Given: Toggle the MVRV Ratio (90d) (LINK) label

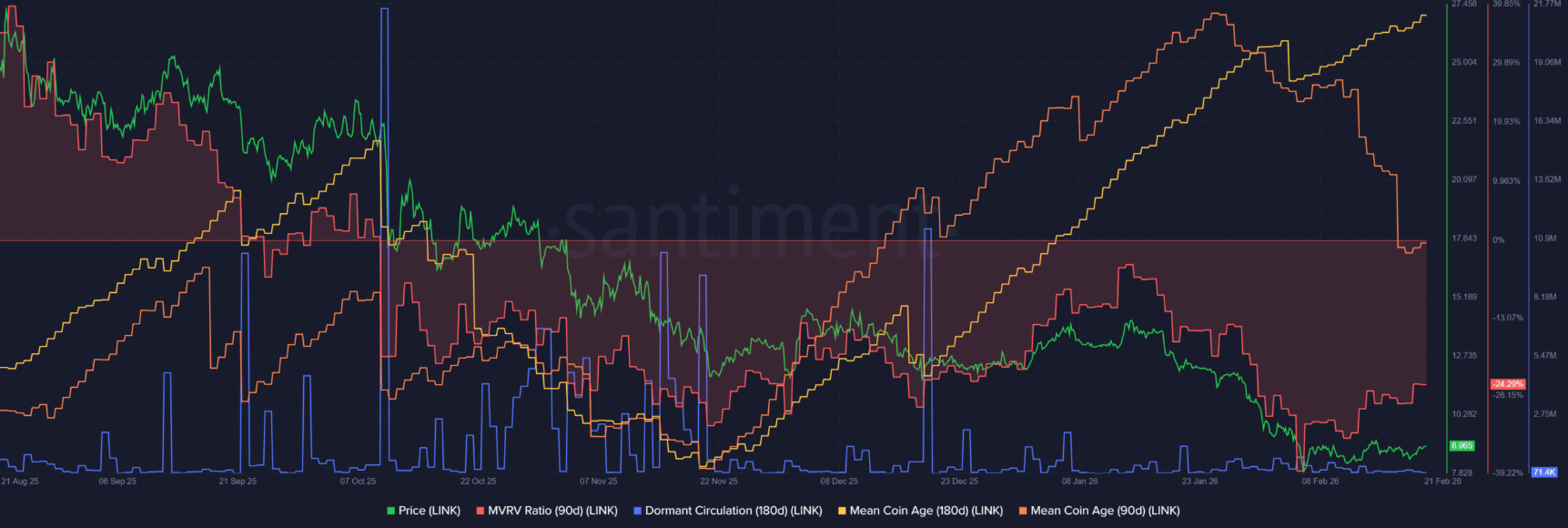Looking at the screenshot, I should point(552,511).
